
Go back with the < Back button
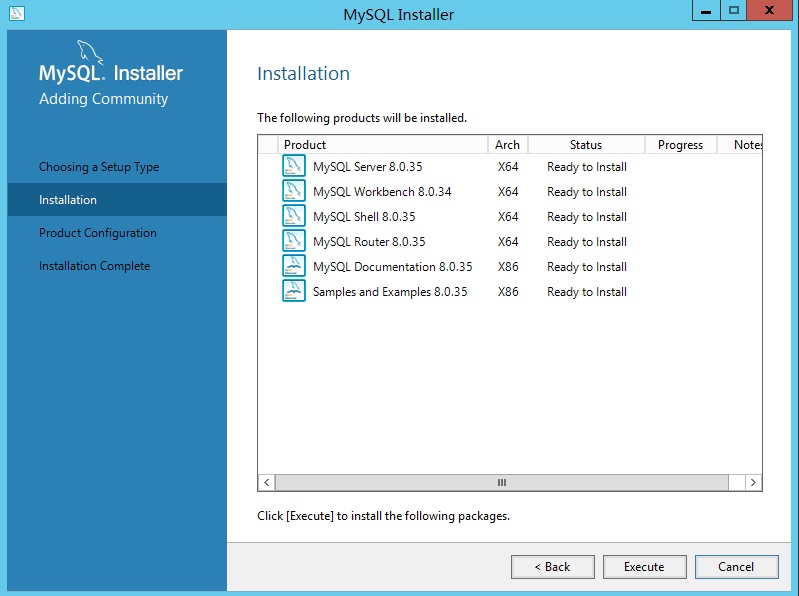(x=553, y=567)
